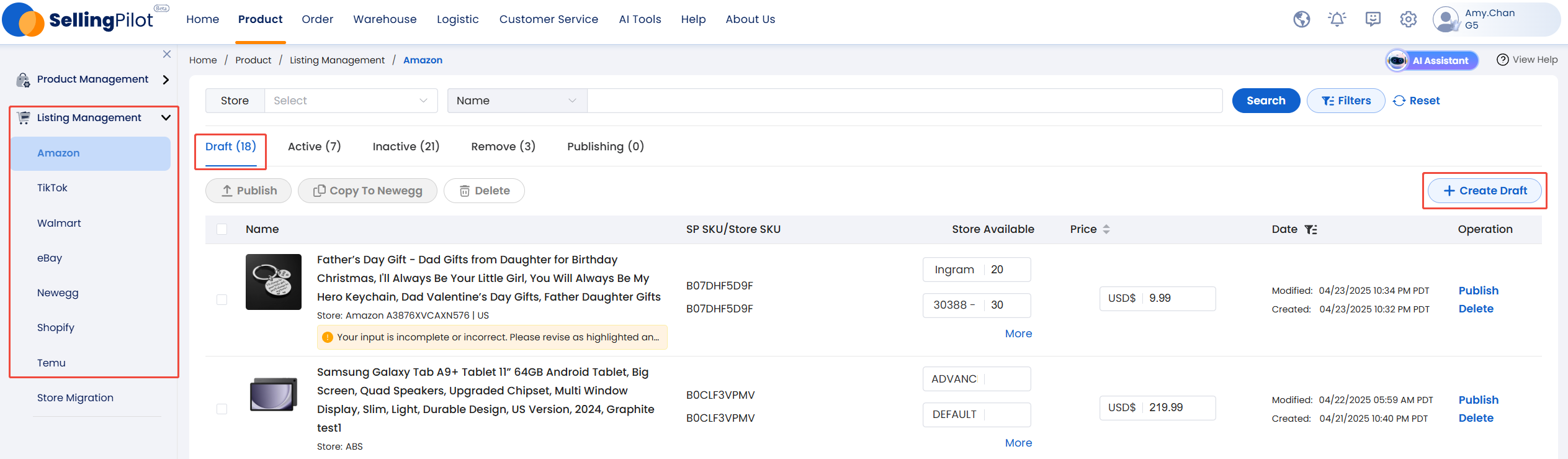
Task: Click the Product Management bag icon
Action: pos(23,80)
